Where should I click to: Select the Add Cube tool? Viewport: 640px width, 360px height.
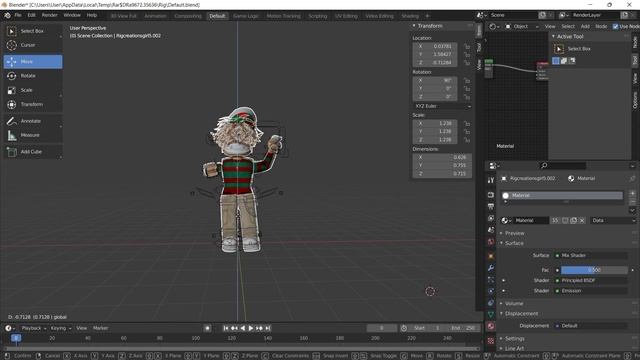(x=33, y=152)
